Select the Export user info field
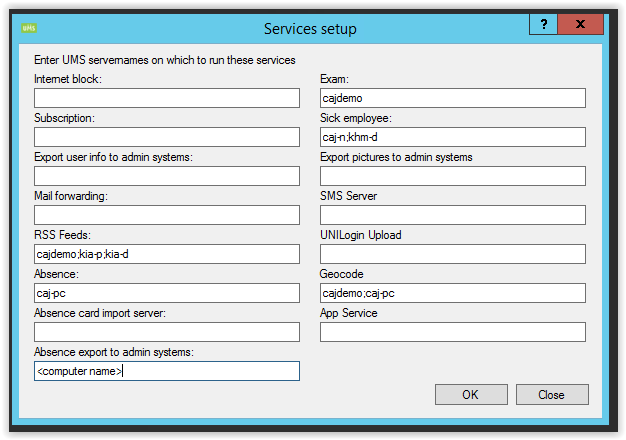Viewport: 626px width, 440px height. [167, 176]
